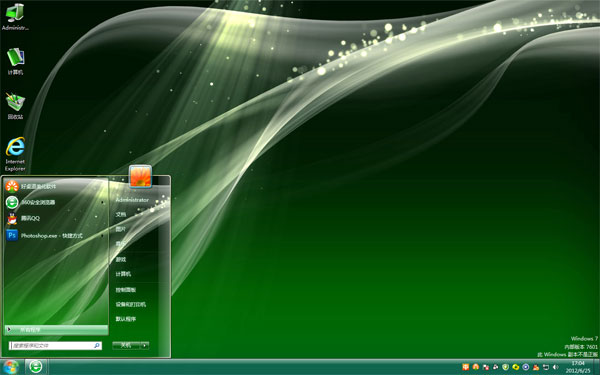Launch Internet Explorer from the desktop
Viewport: 600px width, 375px height.
[x=15, y=154]
